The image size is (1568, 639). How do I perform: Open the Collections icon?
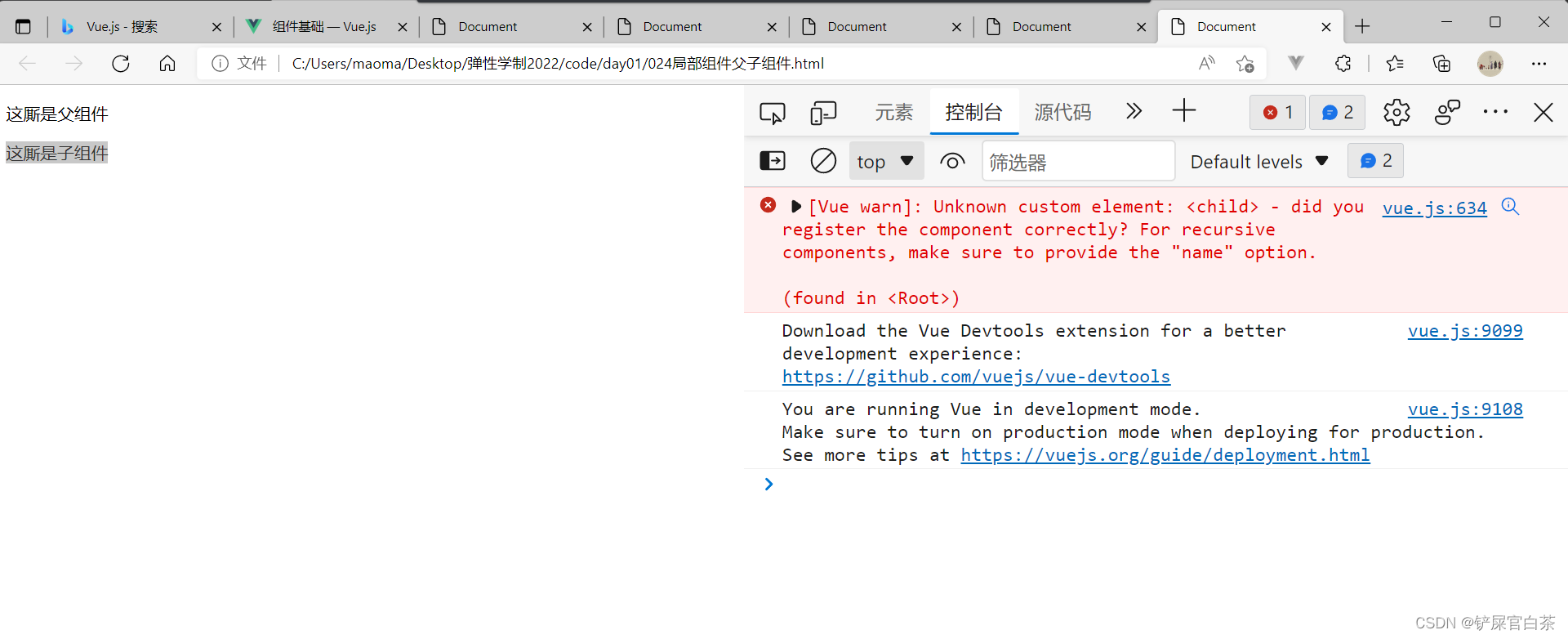point(1441,64)
